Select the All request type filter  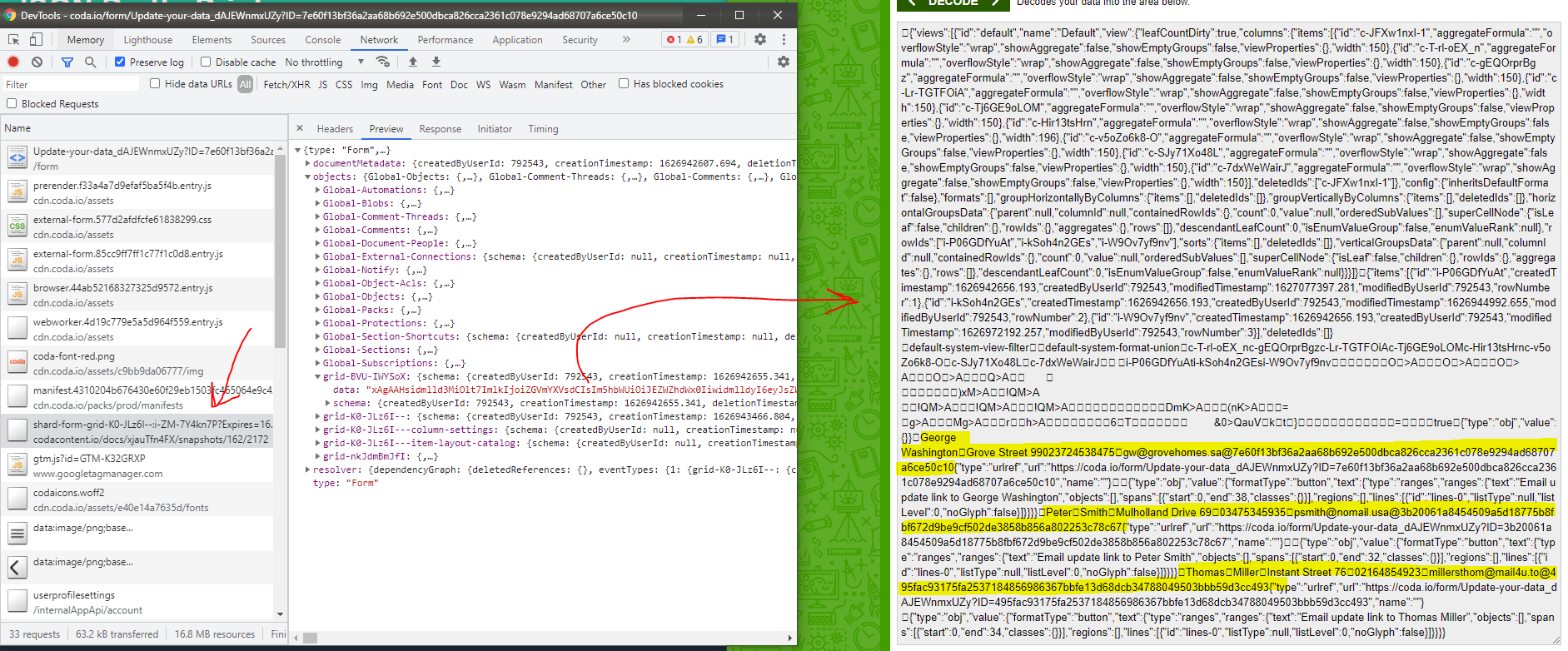pos(245,84)
